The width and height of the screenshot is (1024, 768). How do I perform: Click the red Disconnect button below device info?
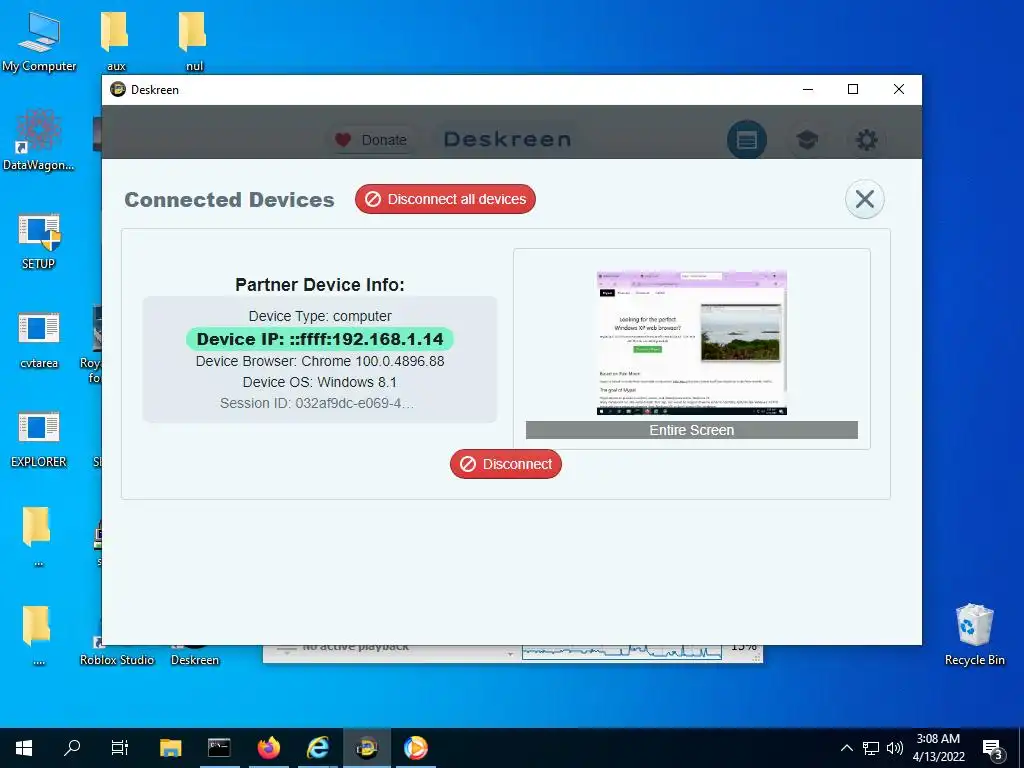pyautogui.click(x=505, y=464)
